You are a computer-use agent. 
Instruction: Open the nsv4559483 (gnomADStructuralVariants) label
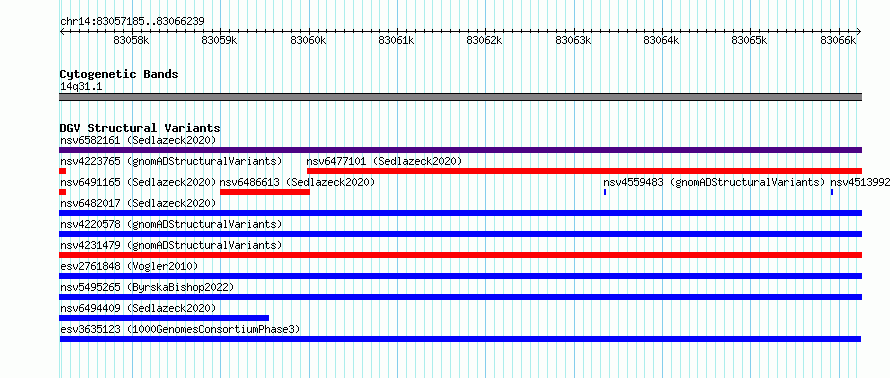(714, 182)
